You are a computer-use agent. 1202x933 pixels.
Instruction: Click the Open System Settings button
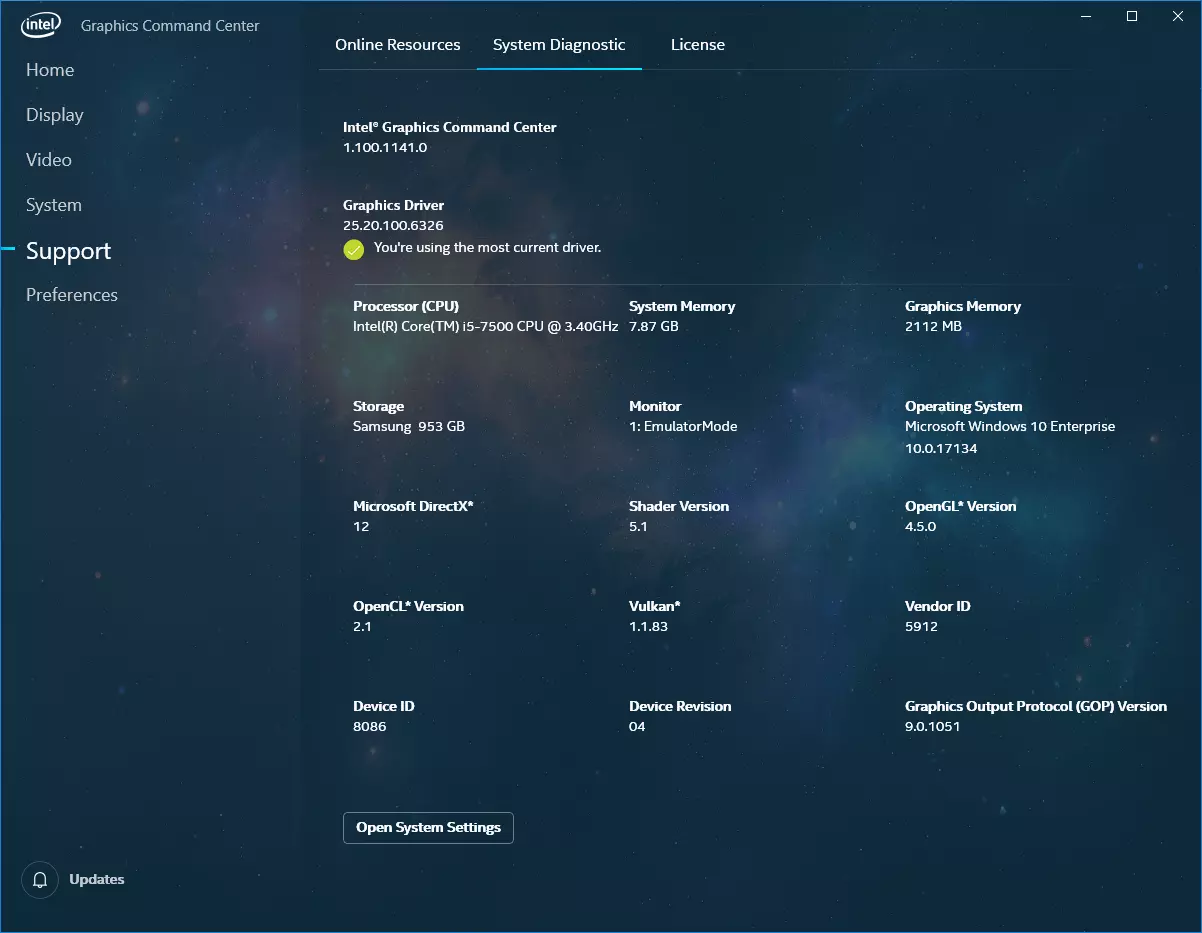[428, 827]
